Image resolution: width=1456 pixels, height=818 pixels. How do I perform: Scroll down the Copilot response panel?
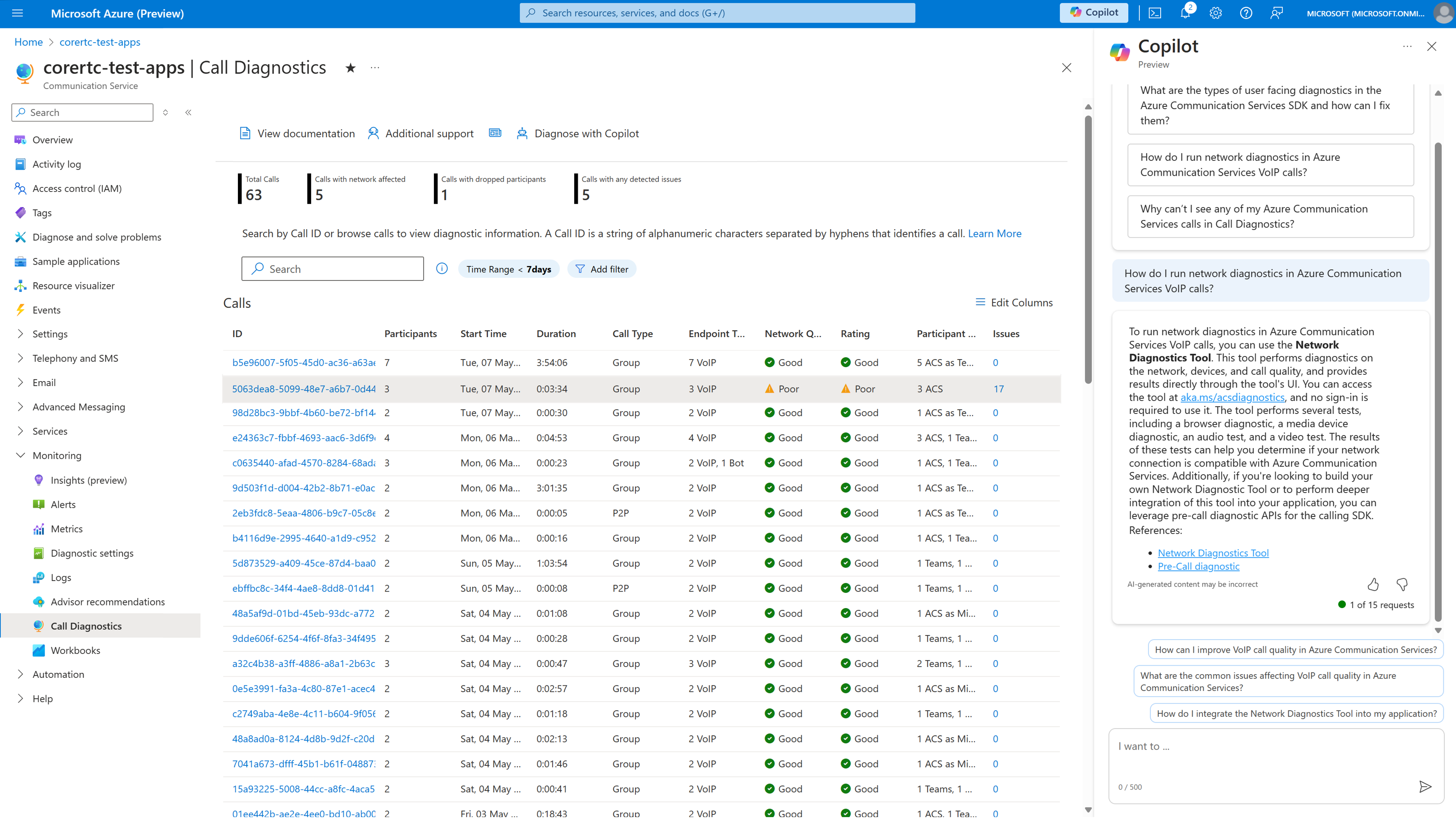[x=1438, y=630]
